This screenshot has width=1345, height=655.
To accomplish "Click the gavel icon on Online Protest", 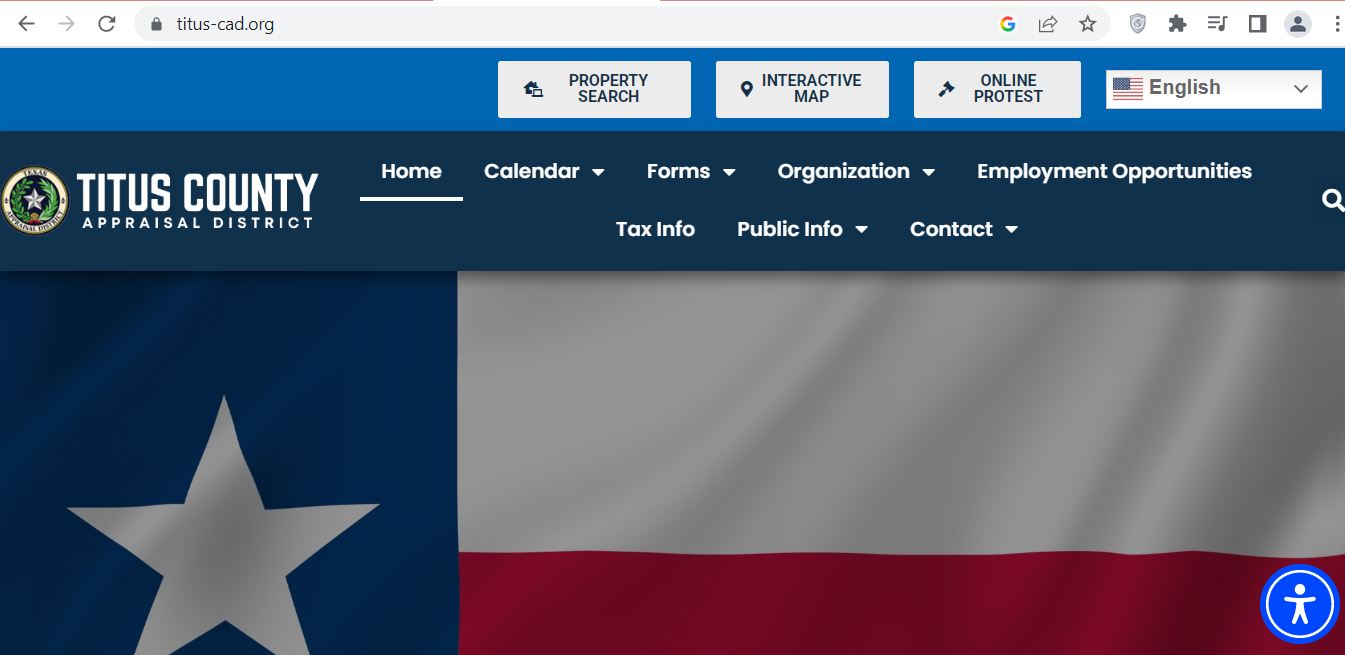I will click(x=946, y=89).
